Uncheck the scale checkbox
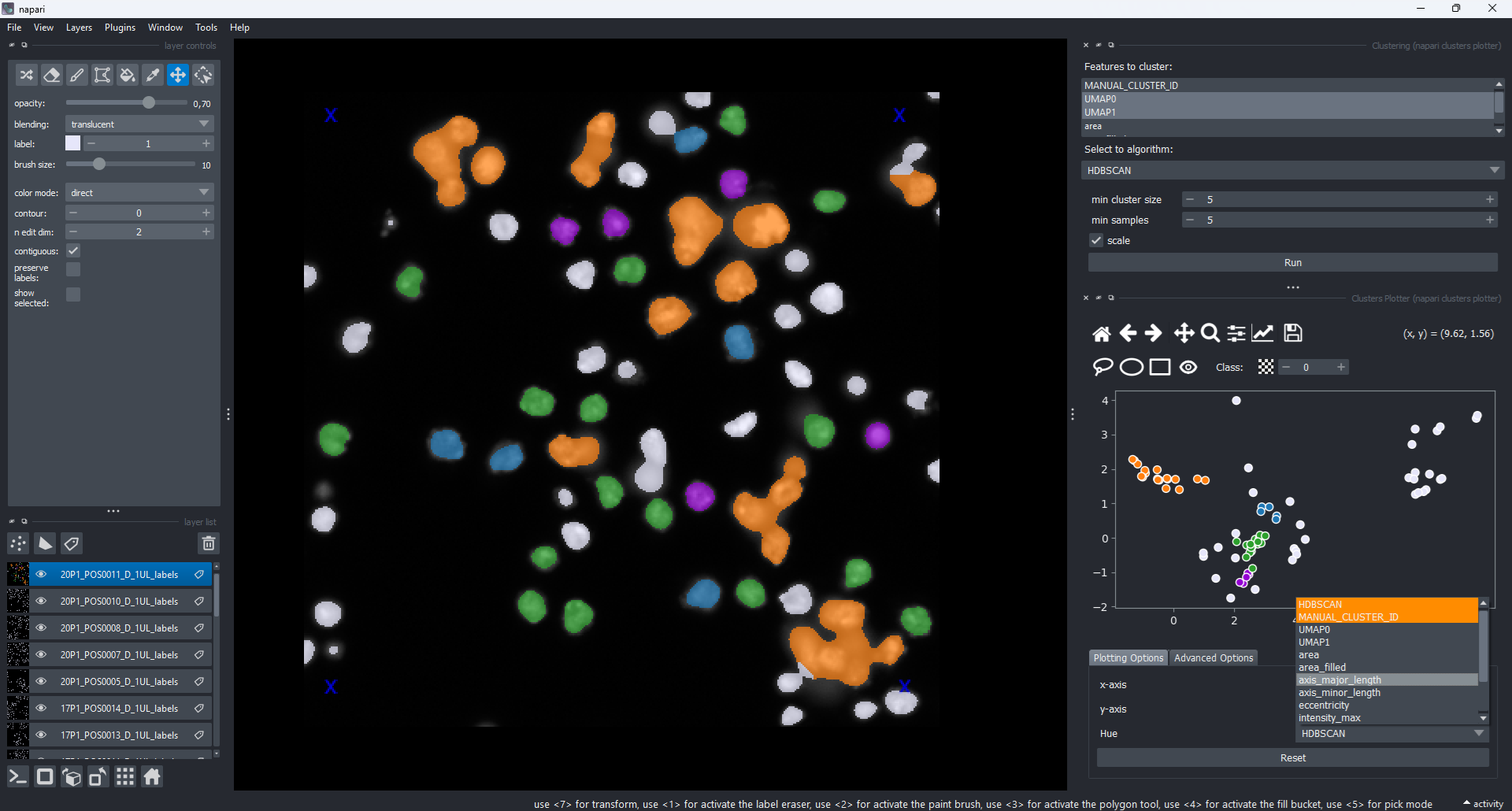 click(x=1096, y=240)
